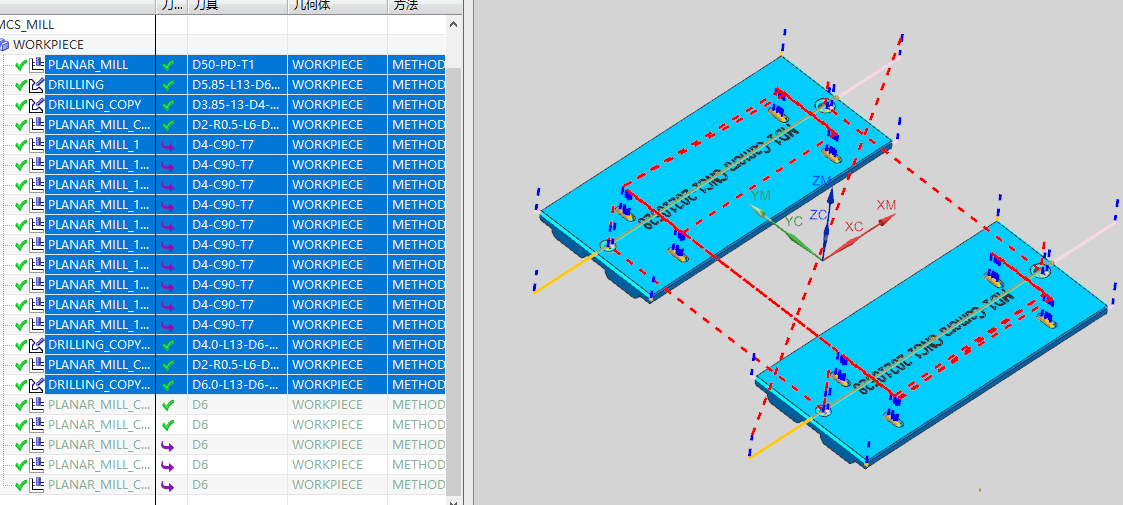This screenshot has width=1123, height=505.
Task: Click the green status check before PLANAR_MILL_1
Action: 21,145
